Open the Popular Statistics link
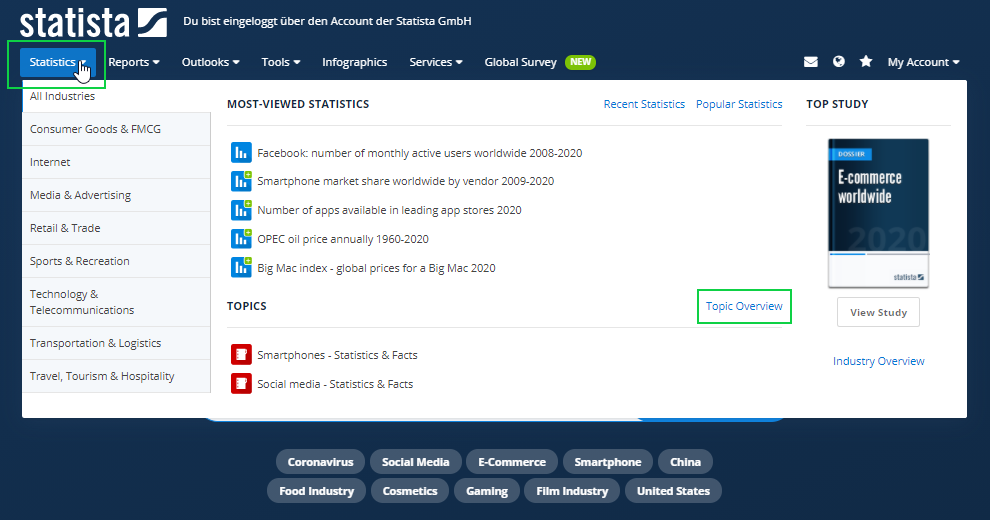This screenshot has width=990, height=520. click(x=739, y=104)
